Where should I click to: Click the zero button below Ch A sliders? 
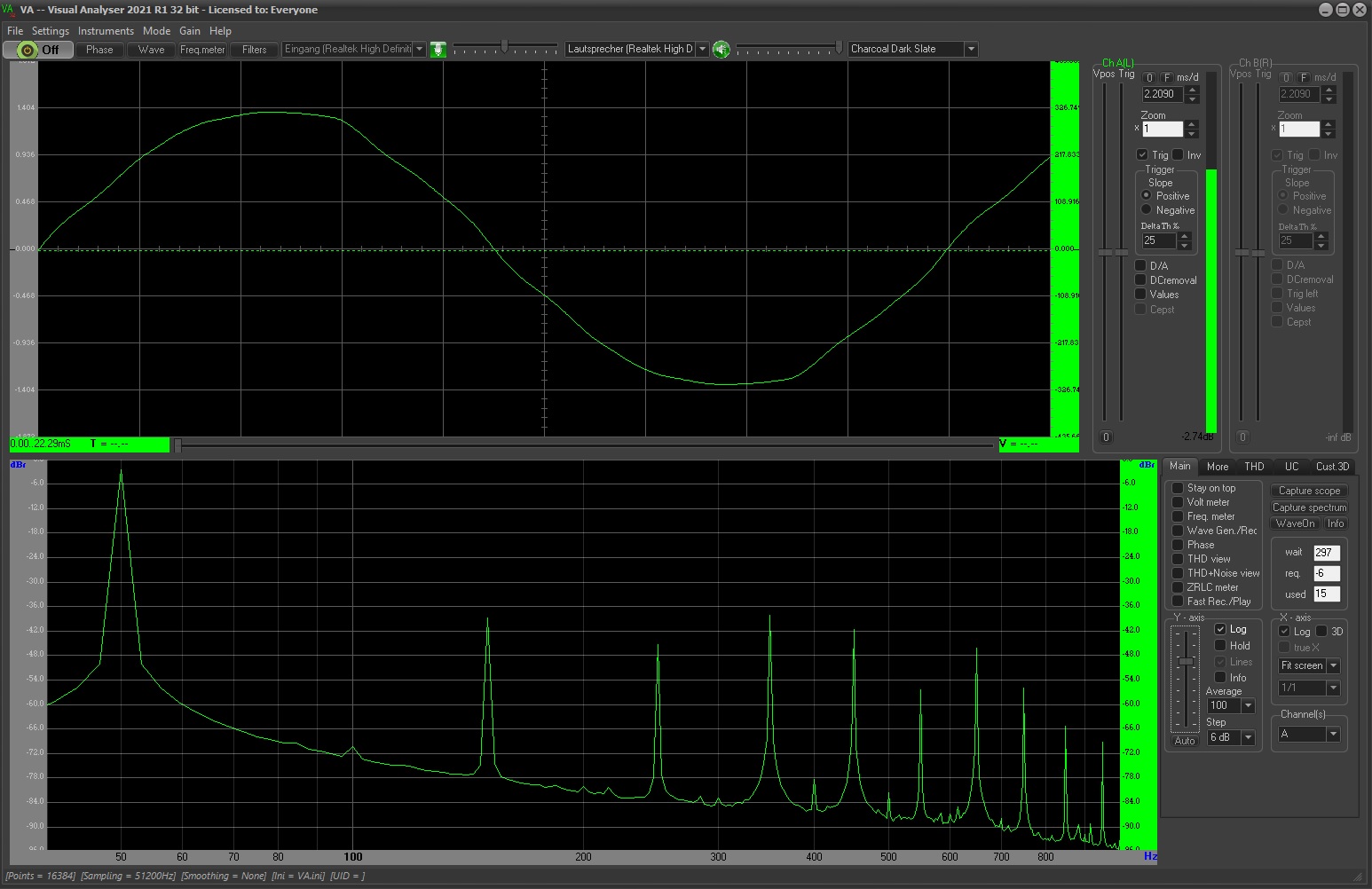[1106, 437]
